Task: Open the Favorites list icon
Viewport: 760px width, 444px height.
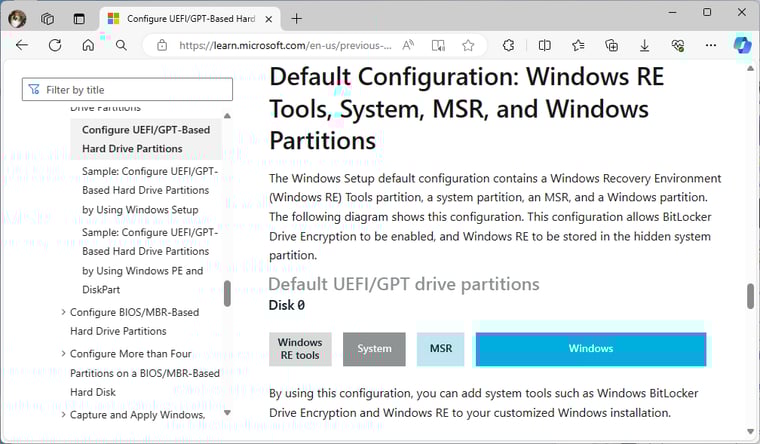Action: [578, 45]
